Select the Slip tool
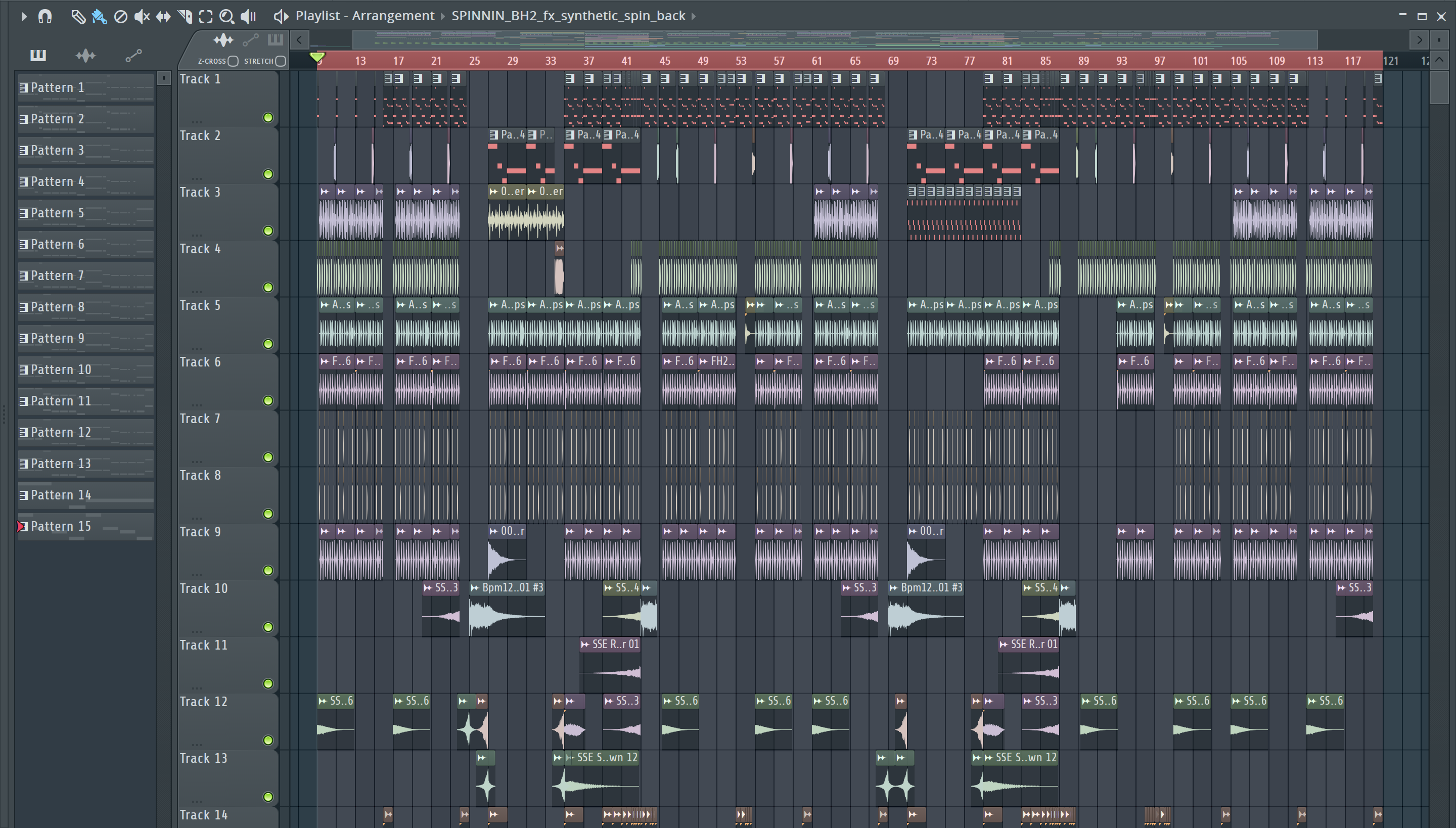Image resolution: width=1456 pixels, height=828 pixels. point(163,17)
